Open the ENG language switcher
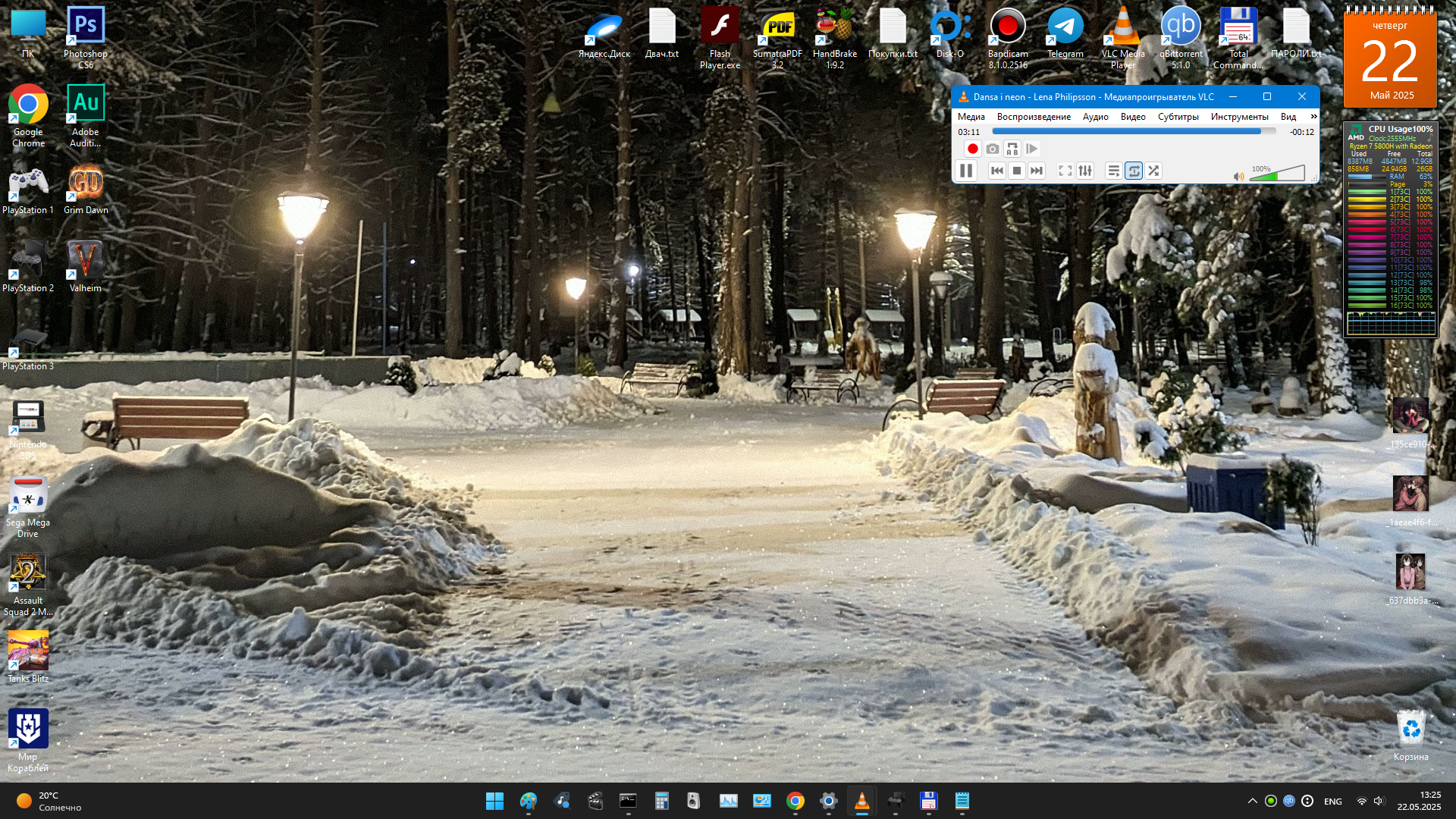This screenshot has width=1456, height=819. pyautogui.click(x=1332, y=802)
